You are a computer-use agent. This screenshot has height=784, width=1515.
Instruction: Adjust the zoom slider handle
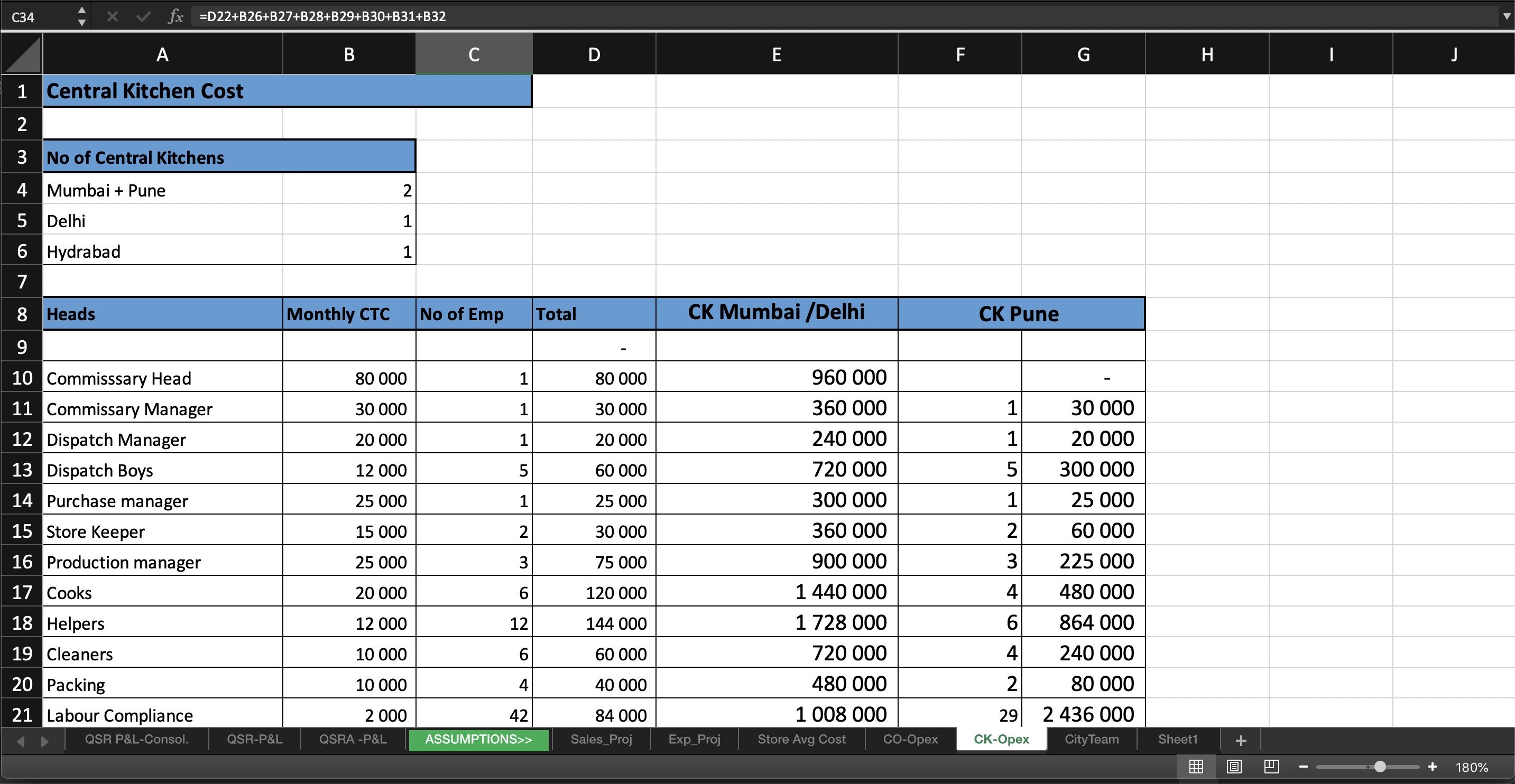1379,767
